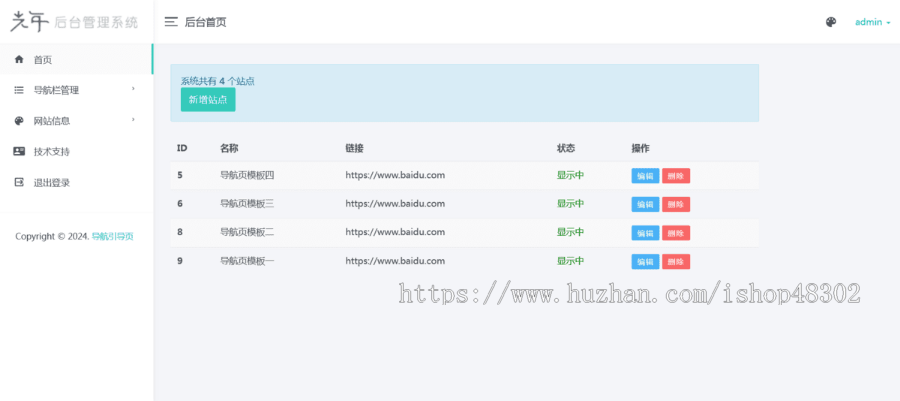Delete the 导航页模板三 row
The image size is (900, 401).
(676, 204)
